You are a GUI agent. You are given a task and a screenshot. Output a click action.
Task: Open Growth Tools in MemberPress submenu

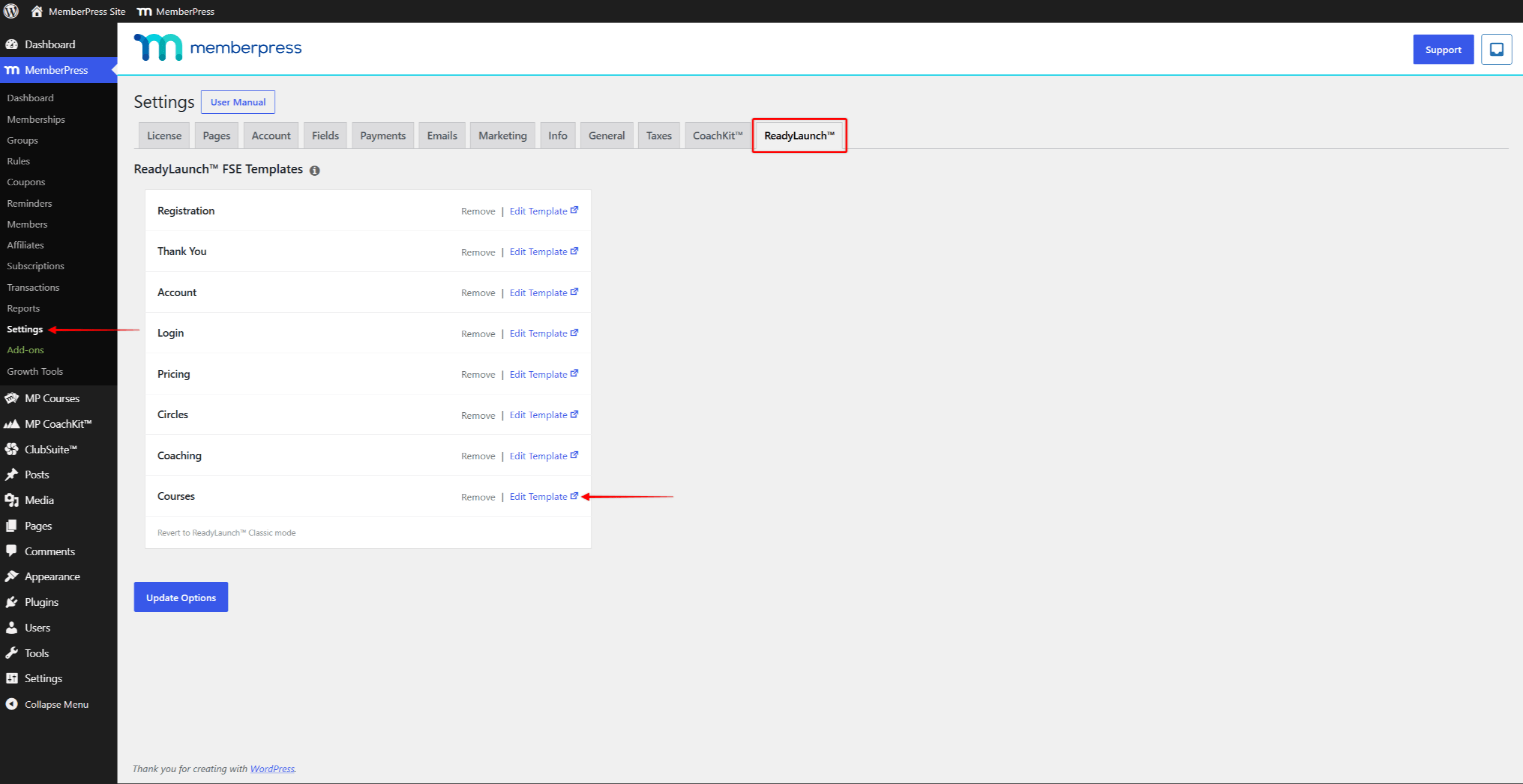35,371
